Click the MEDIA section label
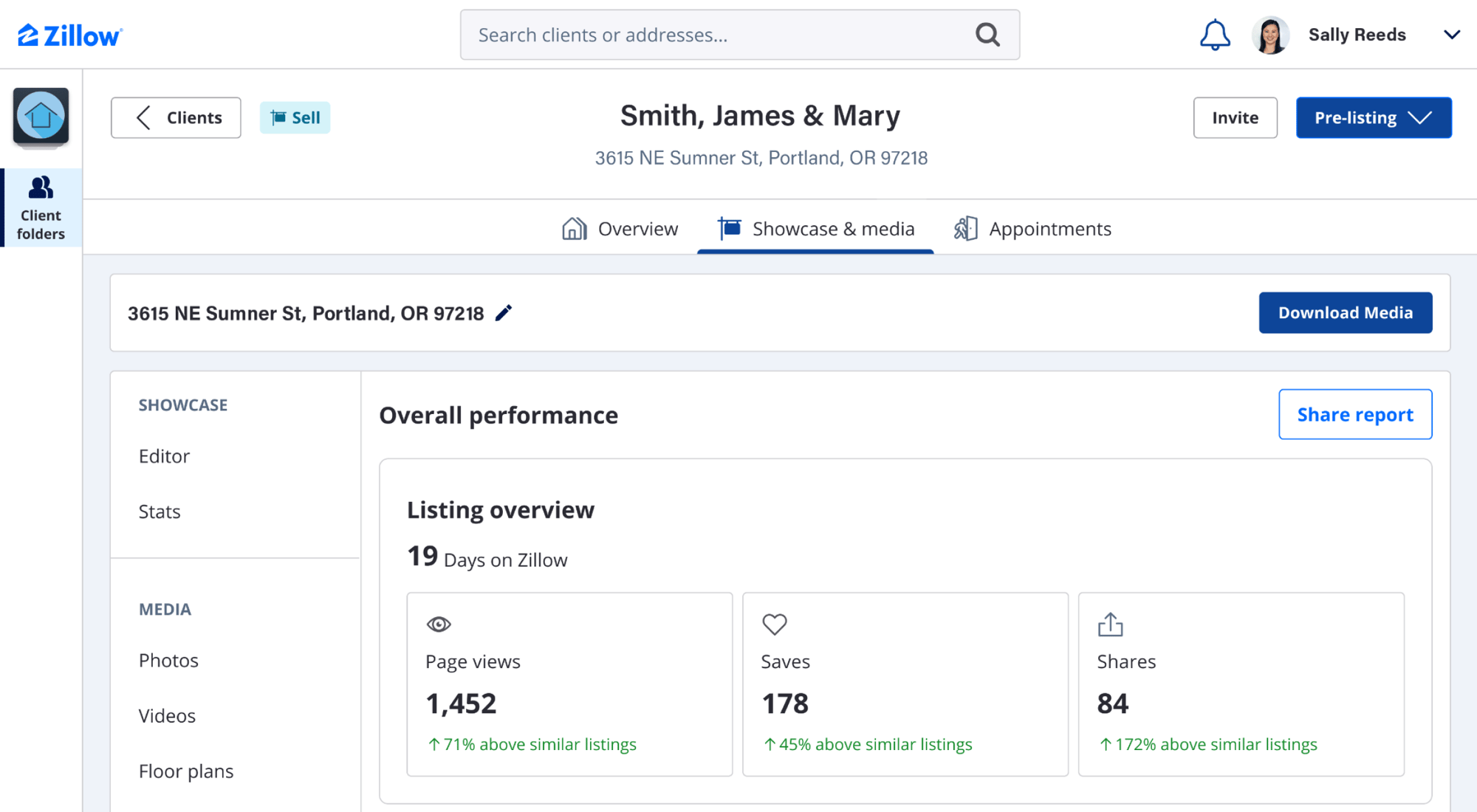Viewport: 1477px width, 812px height. [x=165, y=609]
